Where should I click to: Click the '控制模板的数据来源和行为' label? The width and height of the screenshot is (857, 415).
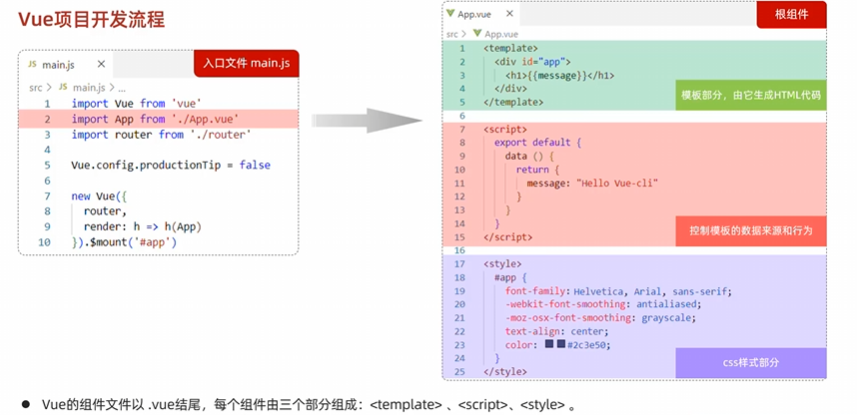point(750,231)
